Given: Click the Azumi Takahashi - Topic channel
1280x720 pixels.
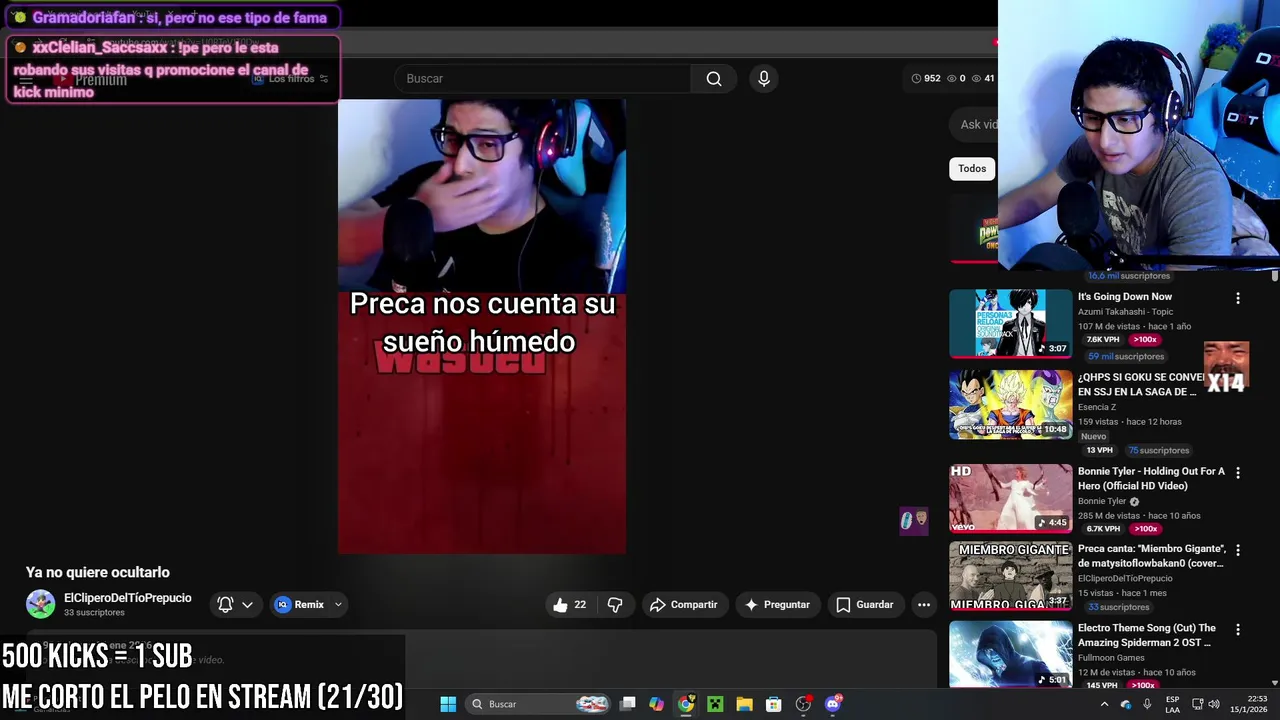Looking at the screenshot, I should 1125,312.
